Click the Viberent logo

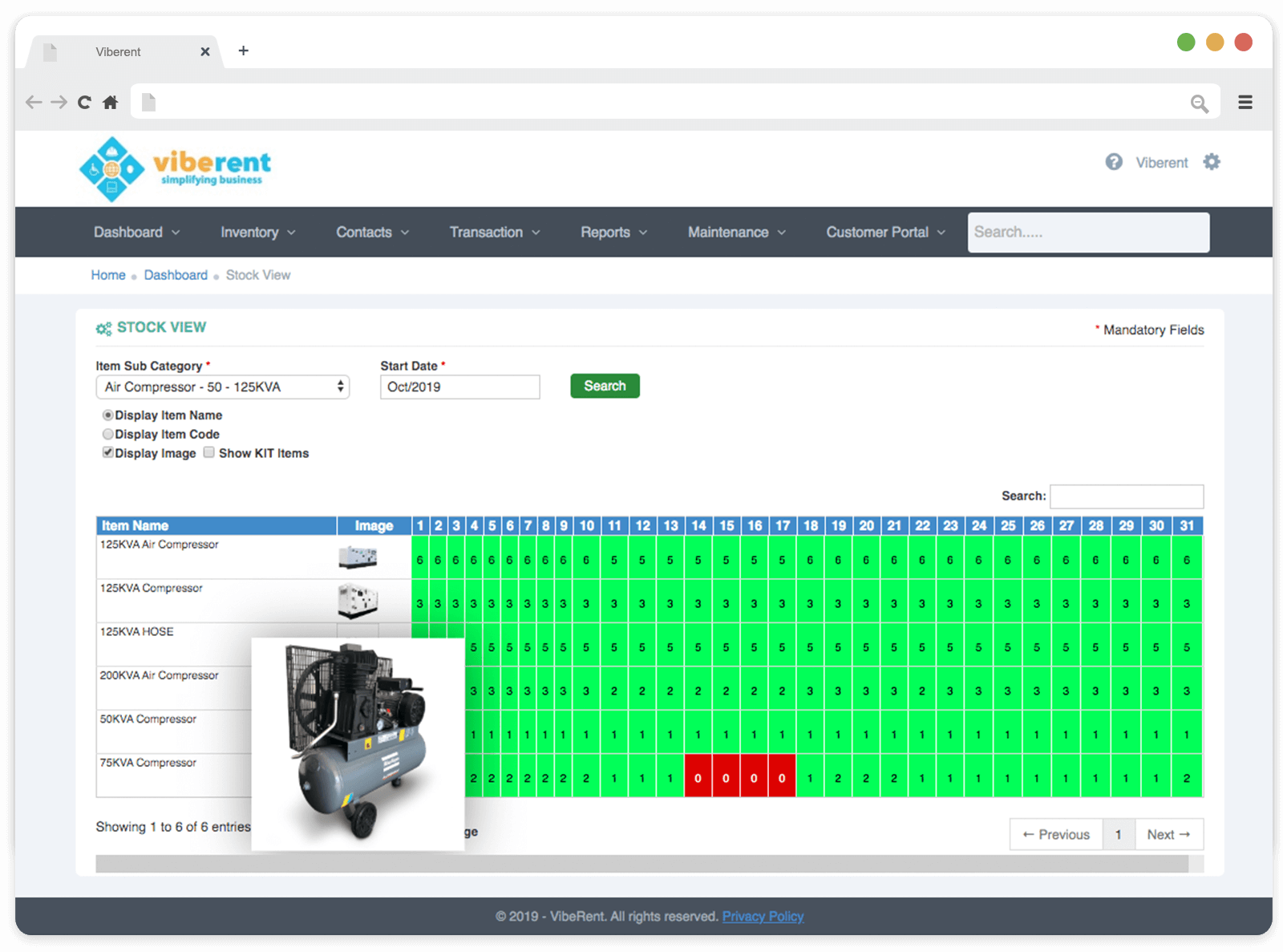[175, 168]
